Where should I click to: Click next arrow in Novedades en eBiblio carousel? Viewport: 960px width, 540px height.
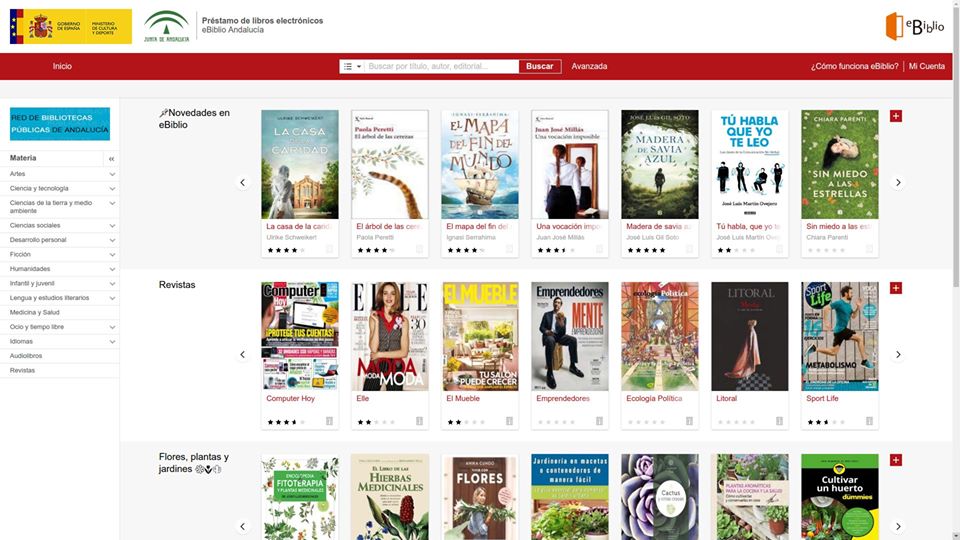[x=898, y=183]
